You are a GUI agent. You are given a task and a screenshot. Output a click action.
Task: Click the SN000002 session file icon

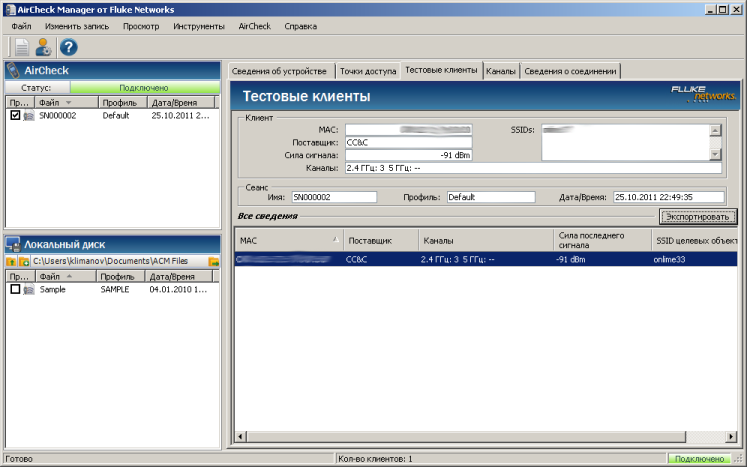tap(29, 115)
